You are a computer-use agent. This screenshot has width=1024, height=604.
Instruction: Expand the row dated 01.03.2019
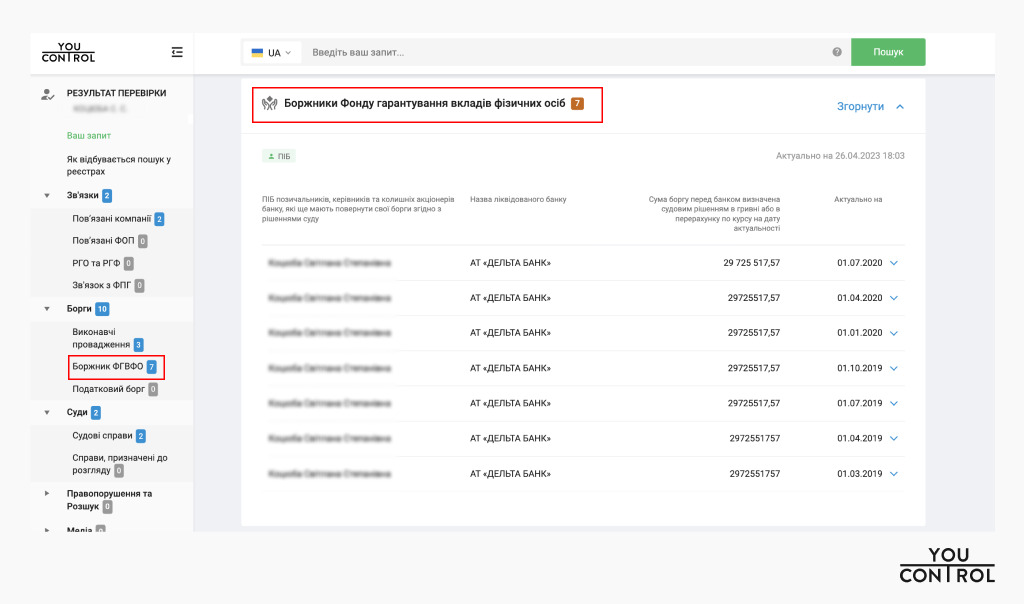[894, 474]
